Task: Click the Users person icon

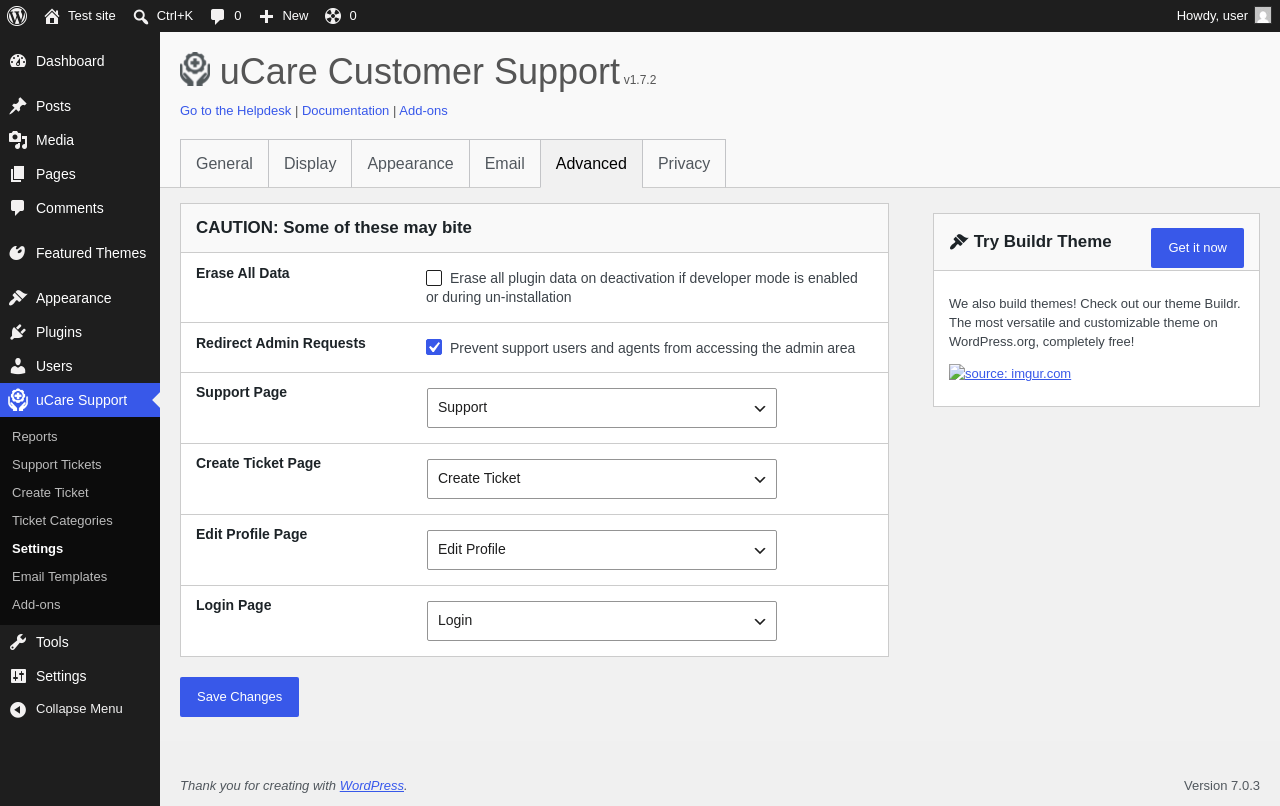Action: pyautogui.click(x=18, y=366)
